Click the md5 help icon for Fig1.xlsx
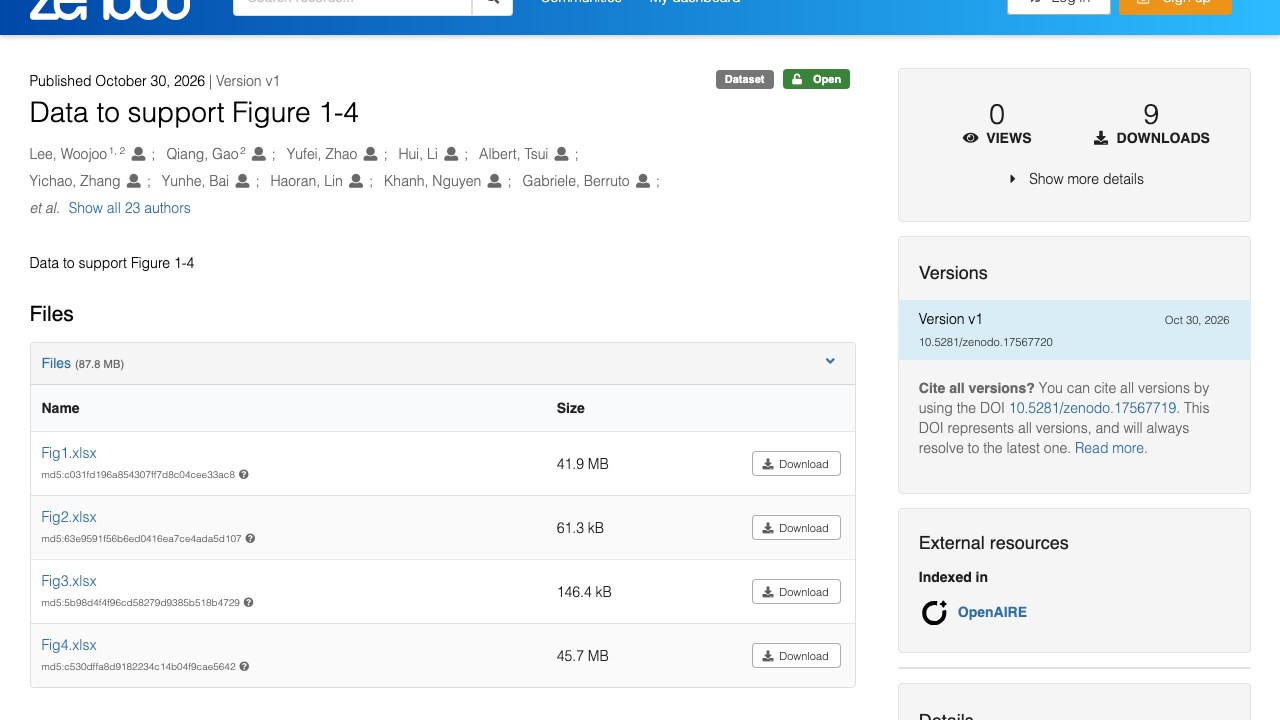Screen dimensions: 1280x720 [x=244, y=475]
